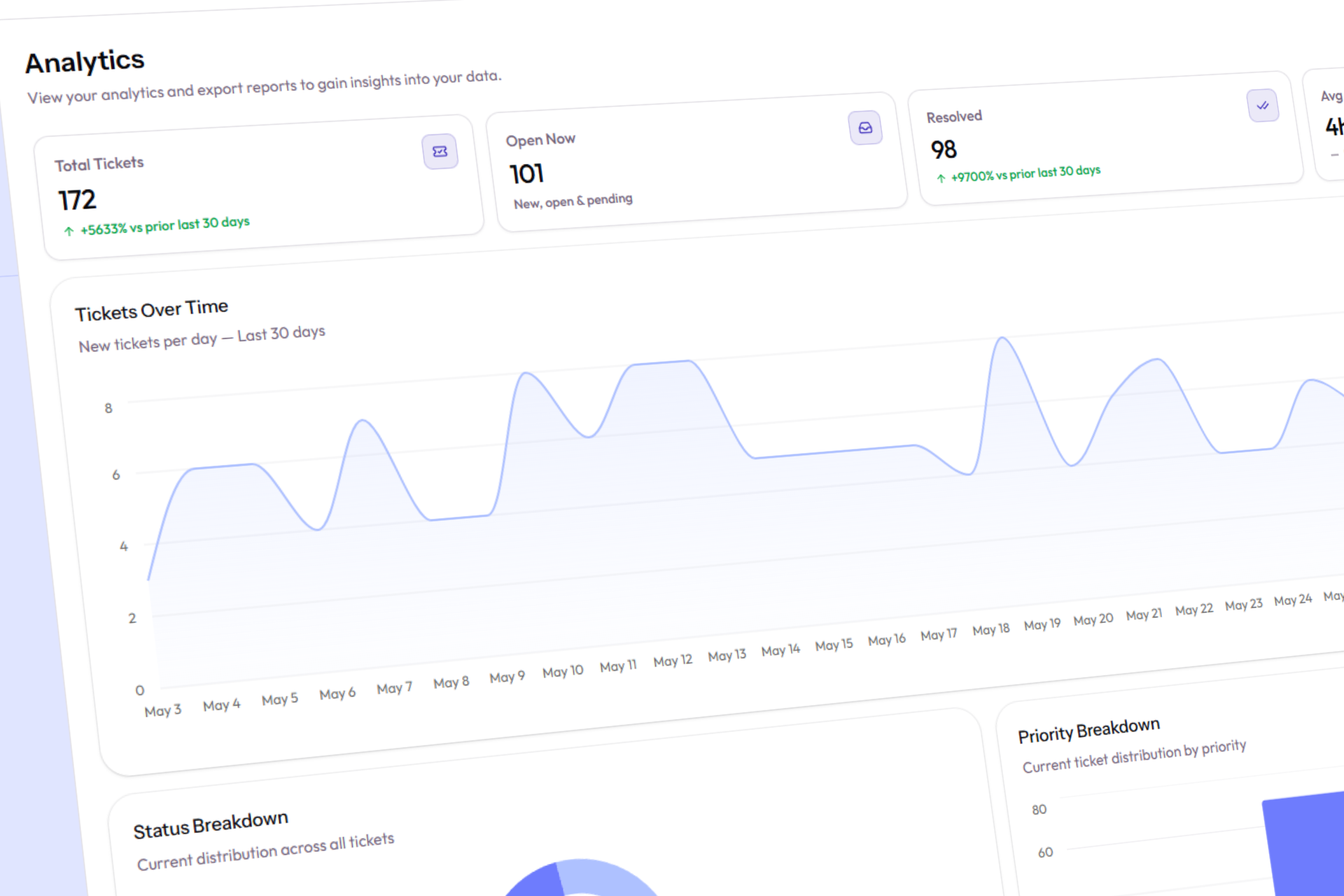The width and height of the screenshot is (1344, 896).
Task: Click the May 3 axis label
Action: click(162, 710)
